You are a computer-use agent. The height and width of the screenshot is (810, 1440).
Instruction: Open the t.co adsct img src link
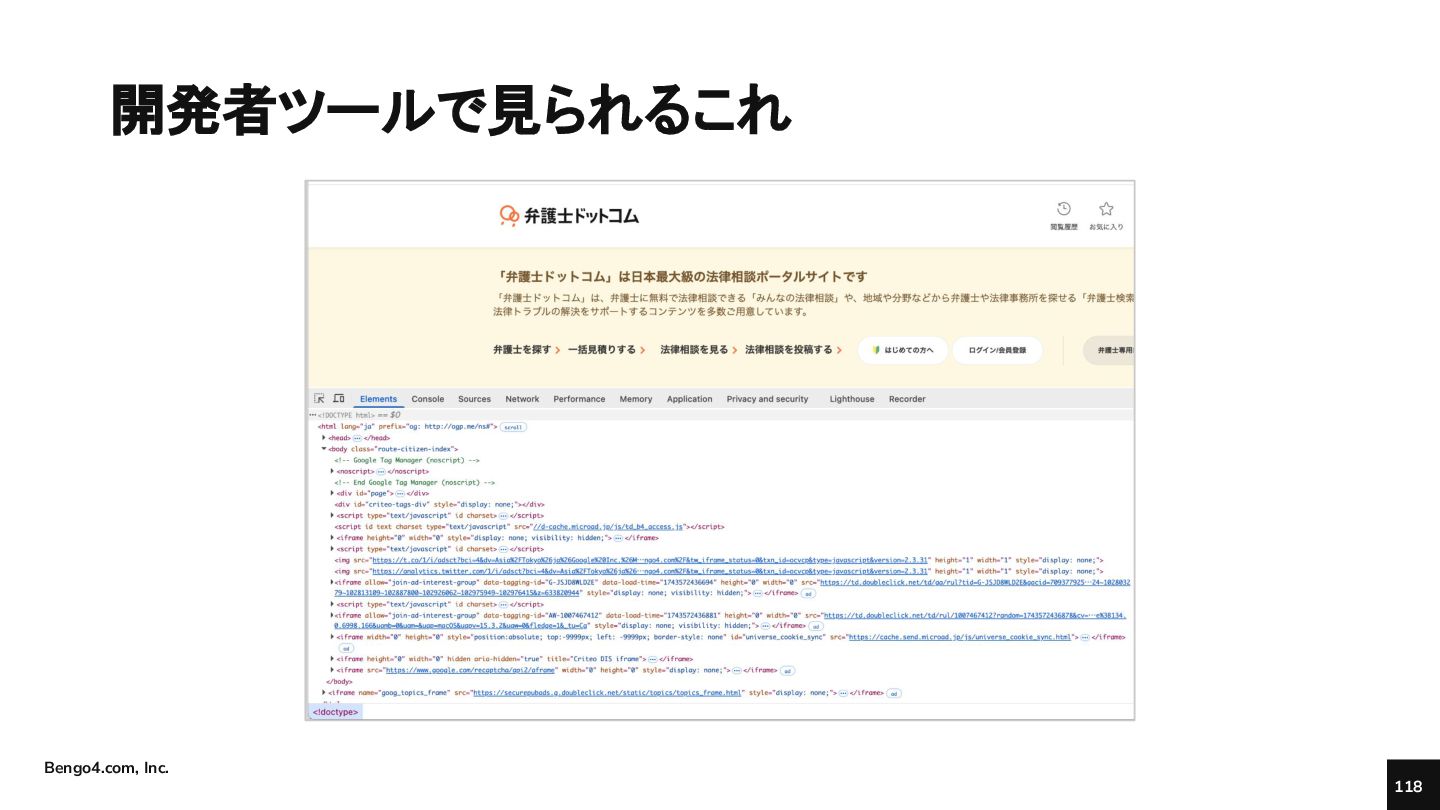click(651, 560)
